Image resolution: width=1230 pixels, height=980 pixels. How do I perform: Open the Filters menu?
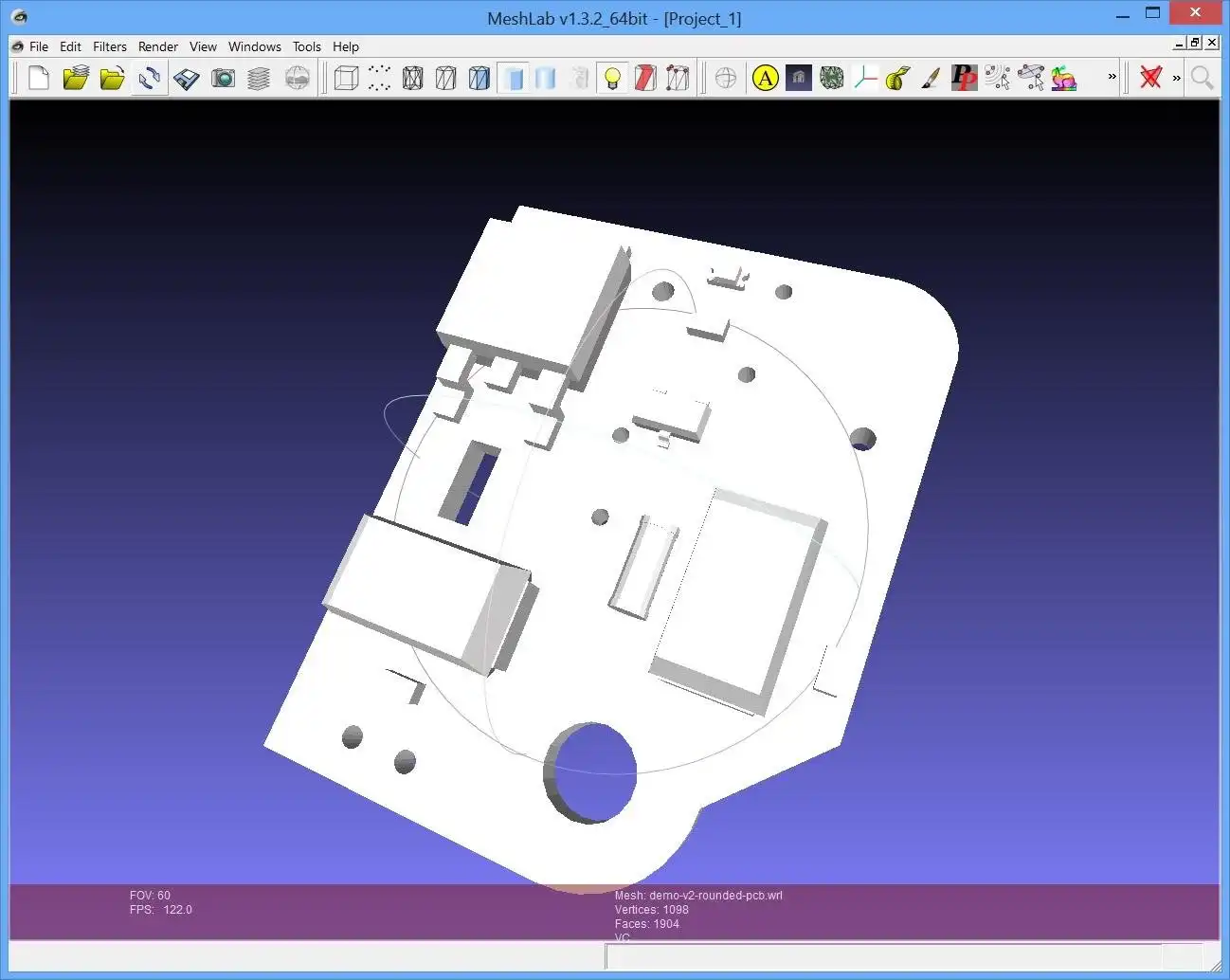tap(110, 46)
